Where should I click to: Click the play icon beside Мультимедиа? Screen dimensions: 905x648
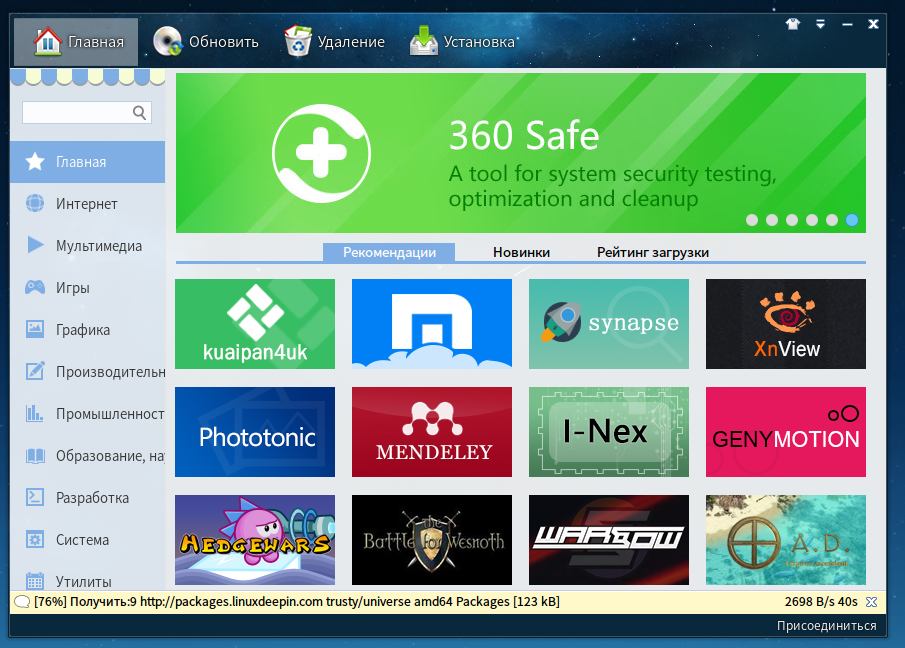click(35, 245)
